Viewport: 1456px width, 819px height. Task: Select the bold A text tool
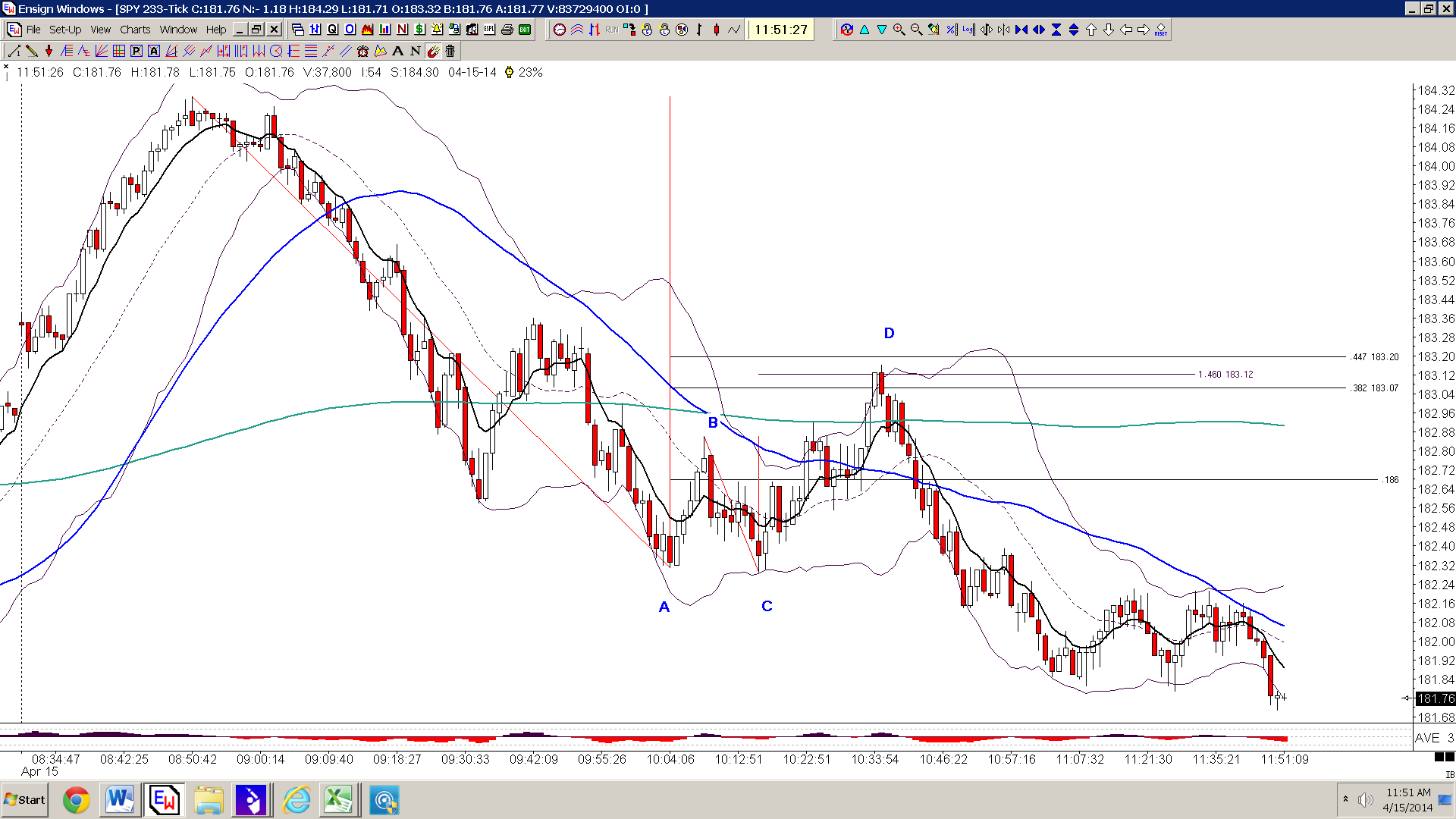pyautogui.click(x=397, y=51)
